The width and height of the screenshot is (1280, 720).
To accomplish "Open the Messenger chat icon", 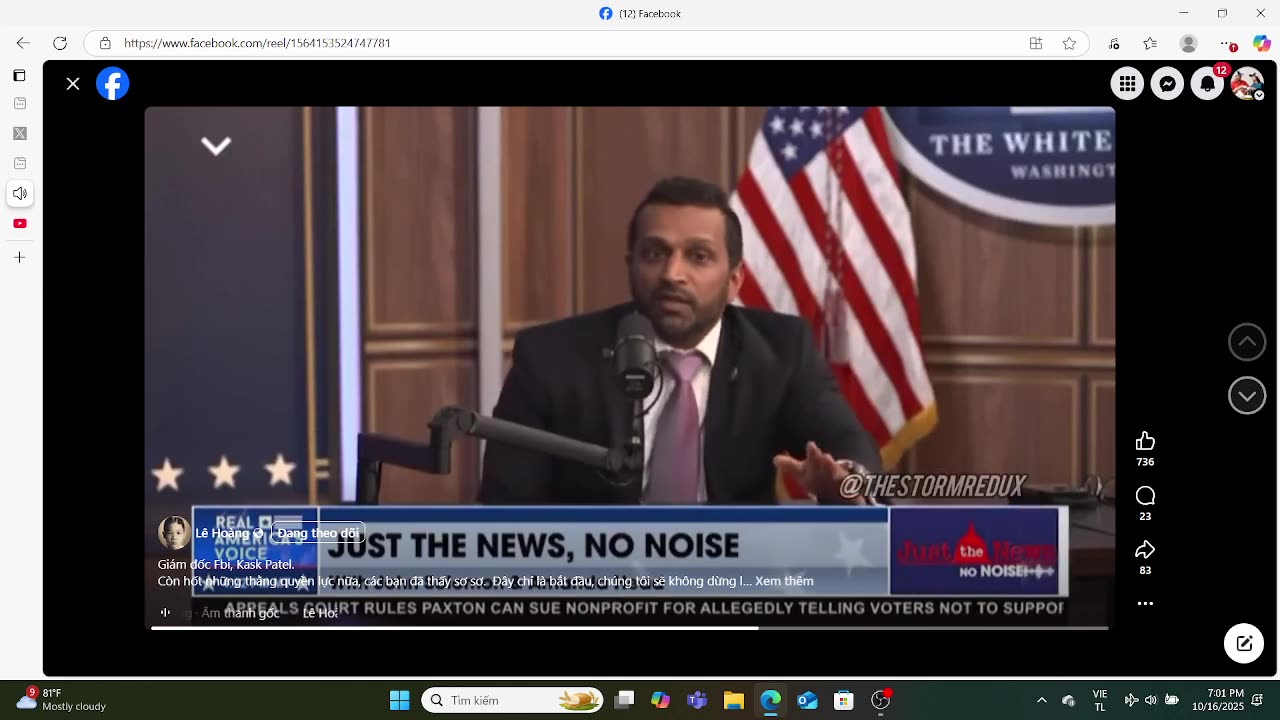I will (1167, 84).
